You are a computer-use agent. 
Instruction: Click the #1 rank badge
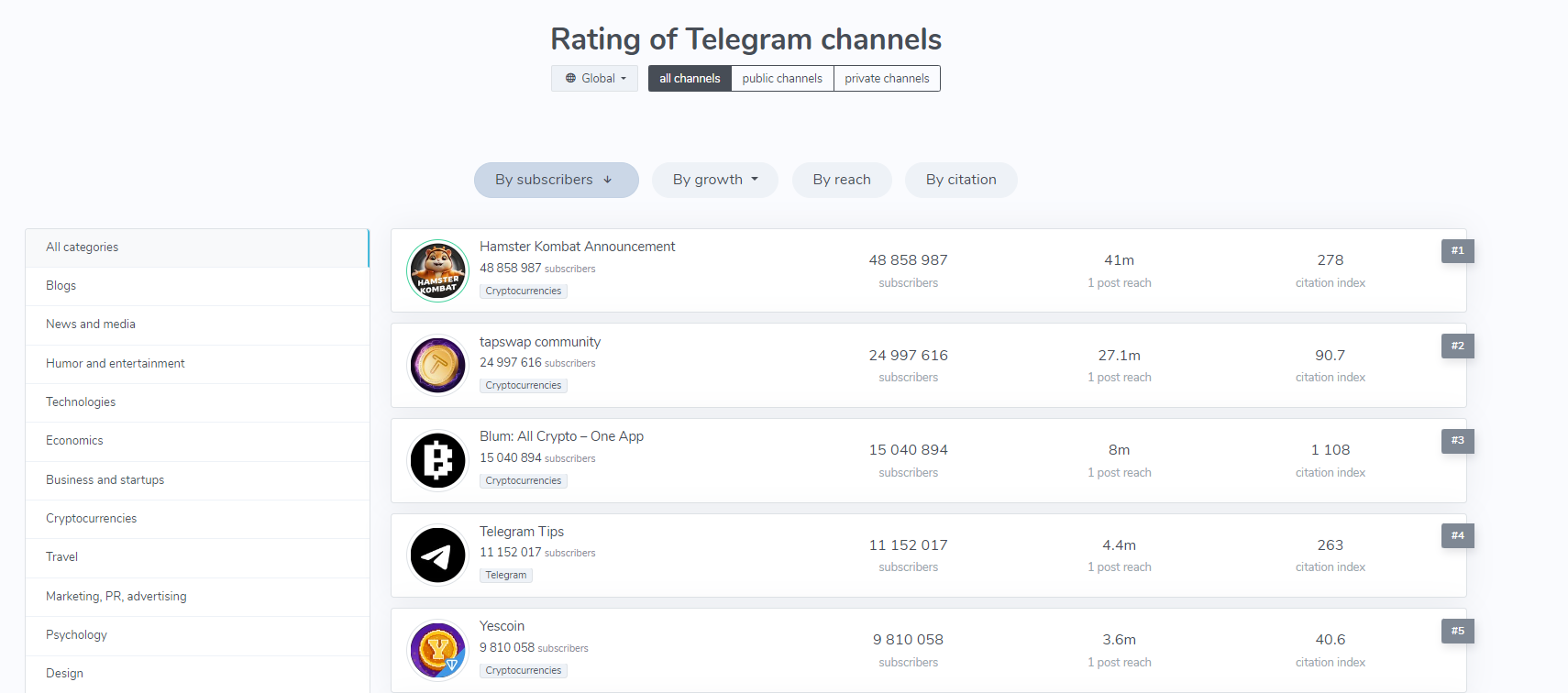pyautogui.click(x=1458, y=251)
